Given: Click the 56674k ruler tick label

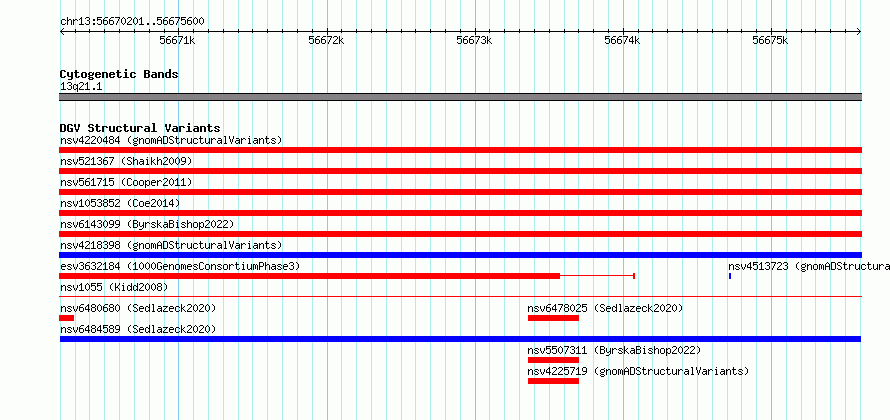Looking at the screenshot, I should click(x=622, y=40).
